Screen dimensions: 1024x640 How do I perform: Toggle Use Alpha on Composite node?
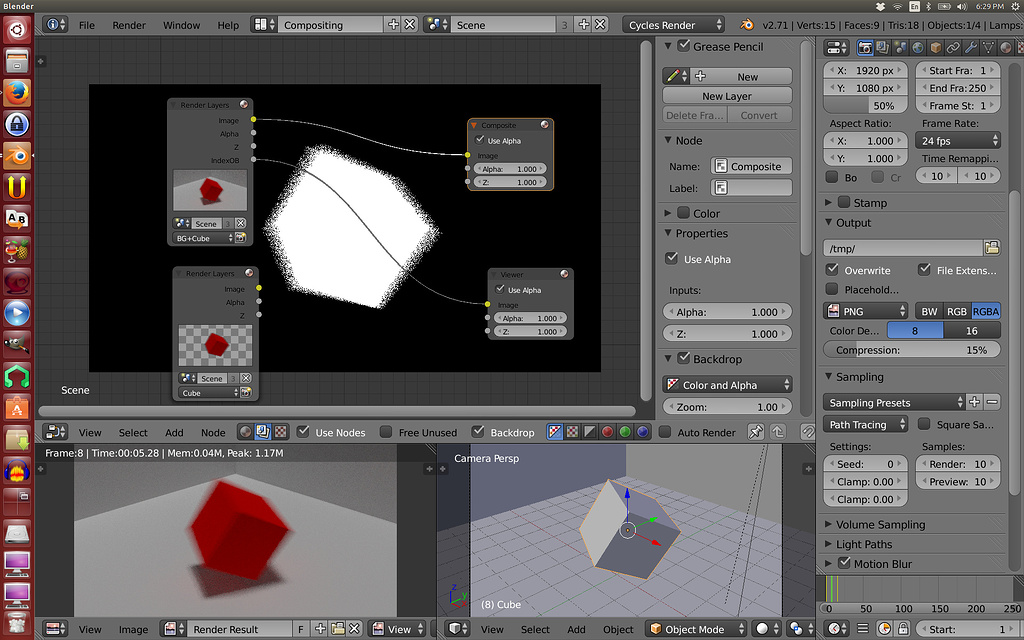(x=480, y=140)
